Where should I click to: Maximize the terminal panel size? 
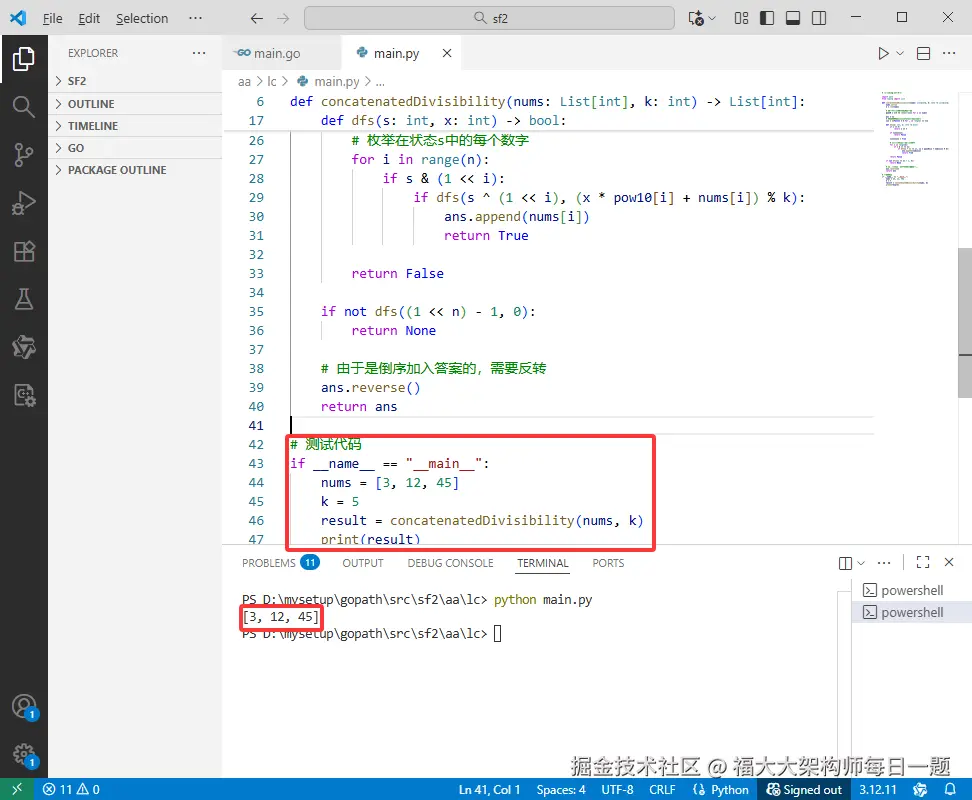[922, 562]
